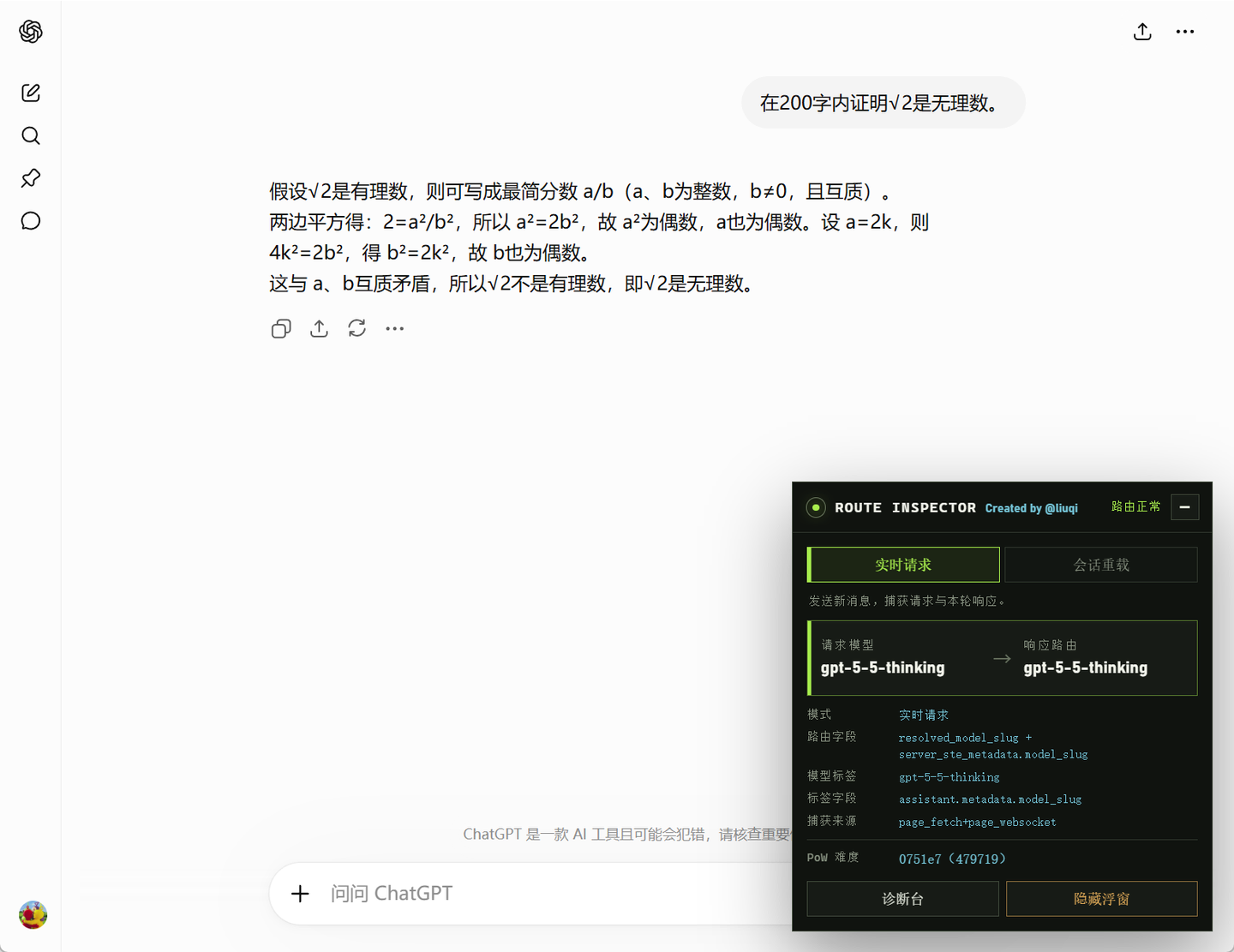Open more actions under the response

(x=394, y=328)
